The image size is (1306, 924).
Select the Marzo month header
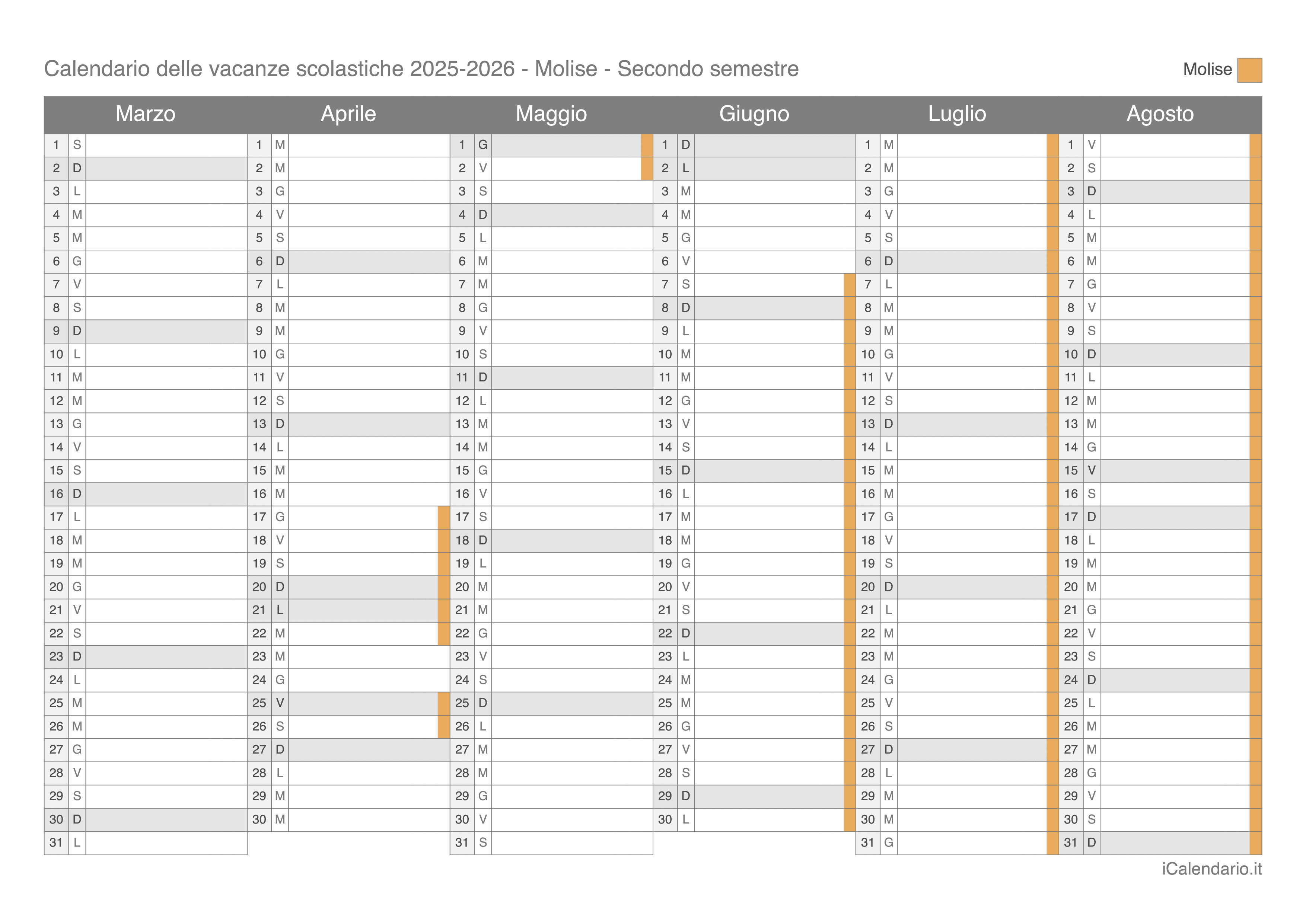coord(145,114)
